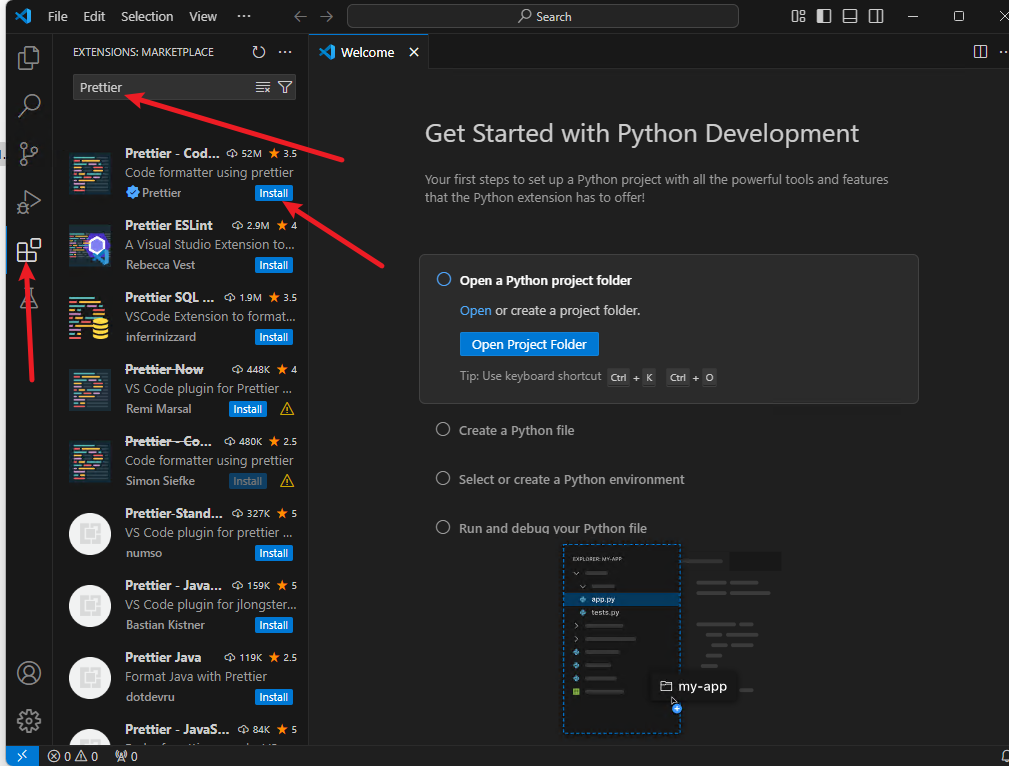Viewport: 1009px width, 766px height.
Task: Install Prettier Java by dotdevru
Action: 273,698
